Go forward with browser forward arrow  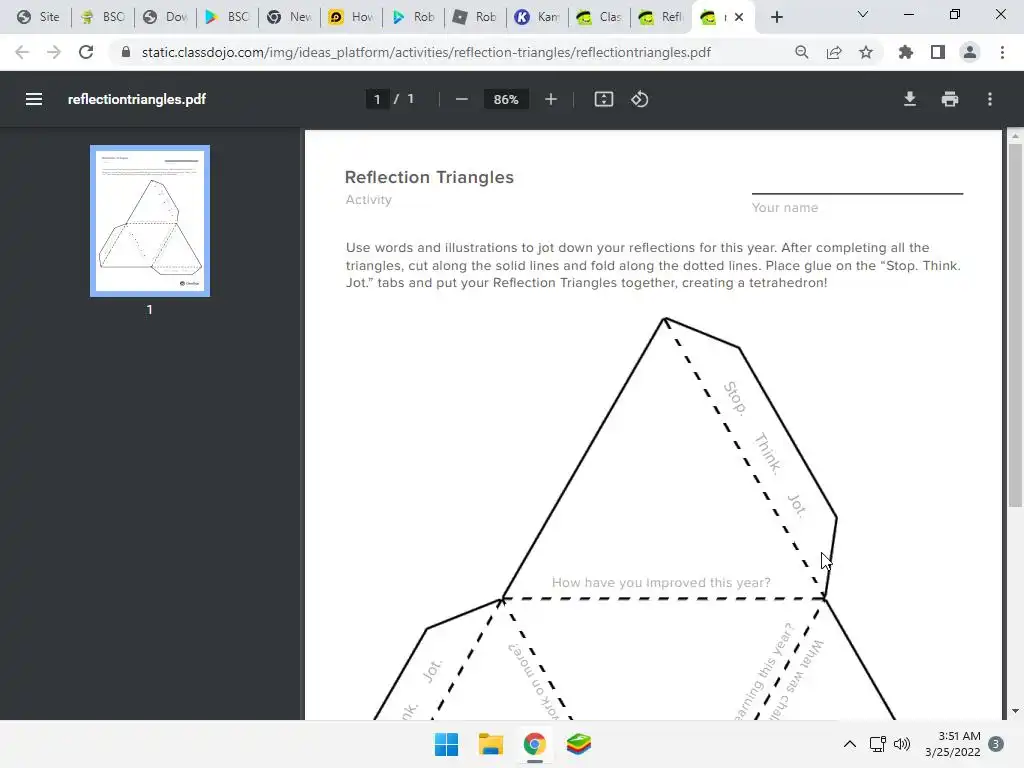tap(54, 52)
